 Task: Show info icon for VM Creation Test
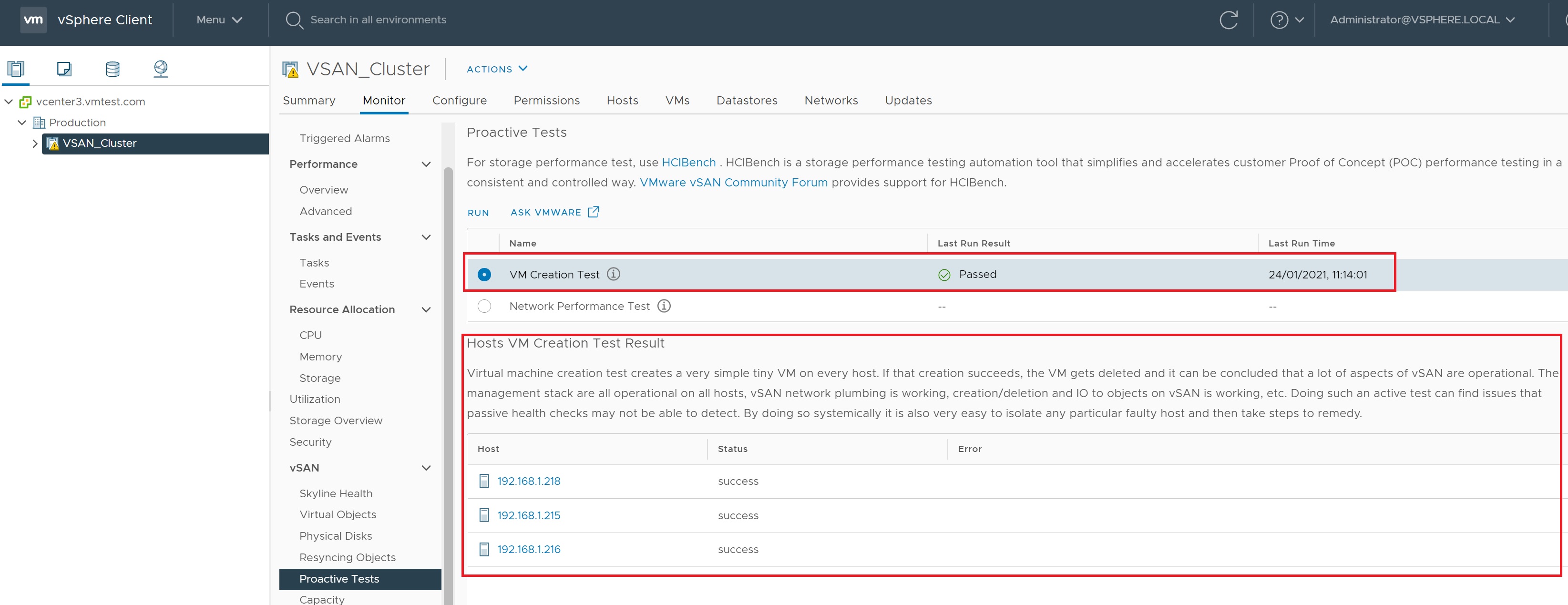[614, 275]
